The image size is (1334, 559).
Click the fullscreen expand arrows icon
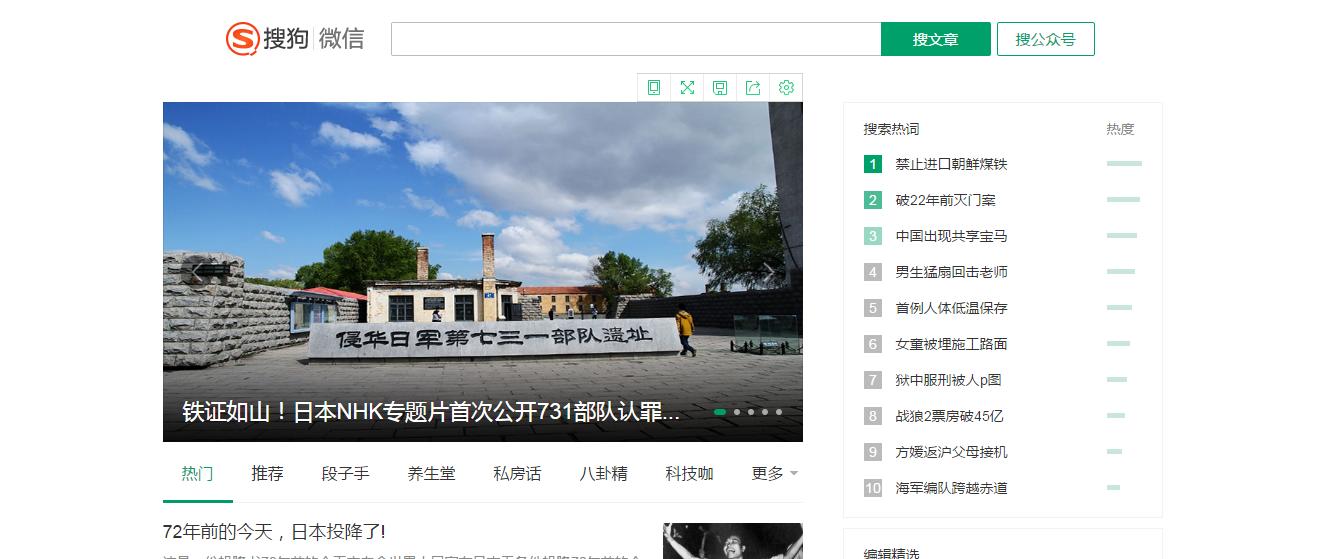(x=687, y=88)
